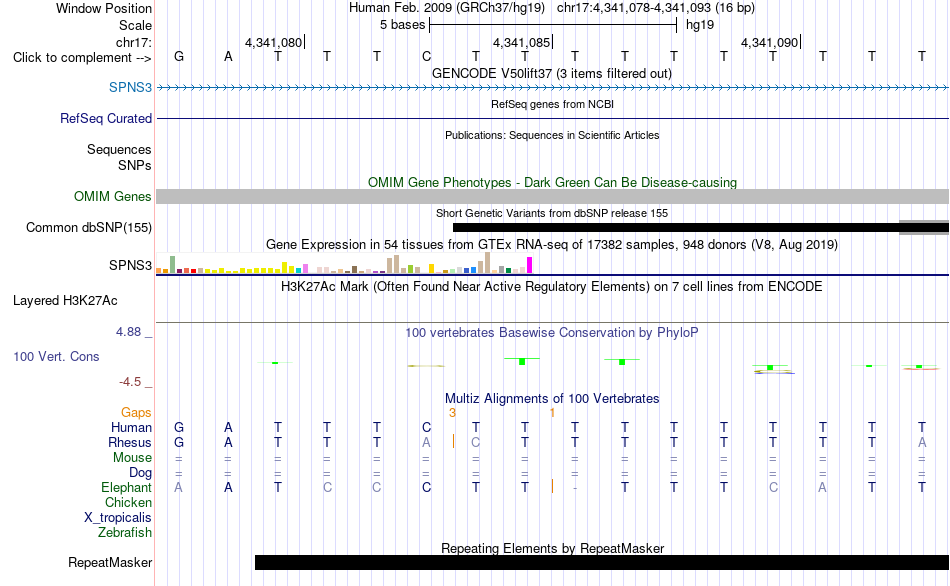Click 'Publications: Sequences in Scientific Articles' title
This screenshot has width=950, height=586.
[x=552, y=135]
